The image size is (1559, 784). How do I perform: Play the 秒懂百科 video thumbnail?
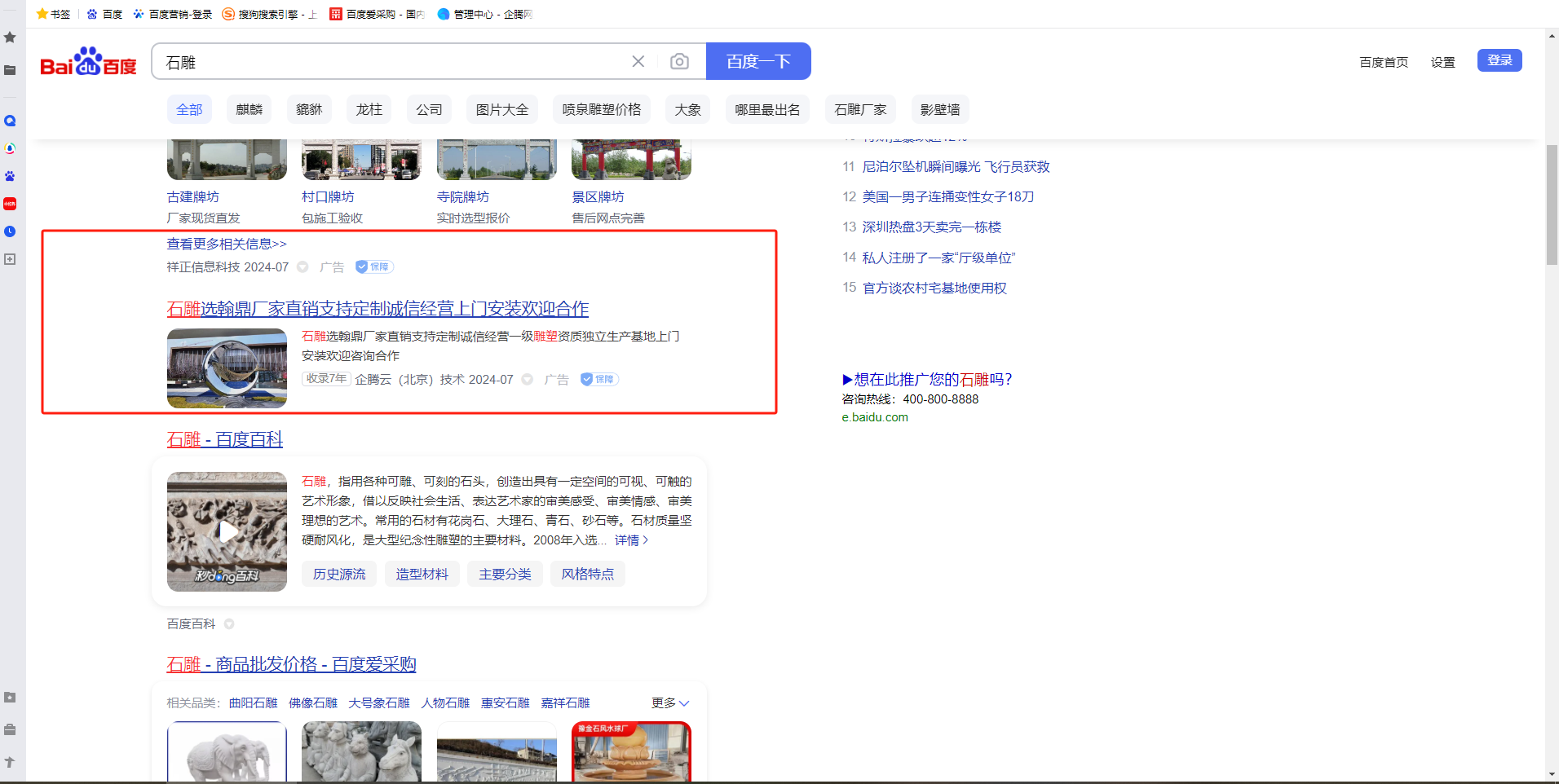227,531
